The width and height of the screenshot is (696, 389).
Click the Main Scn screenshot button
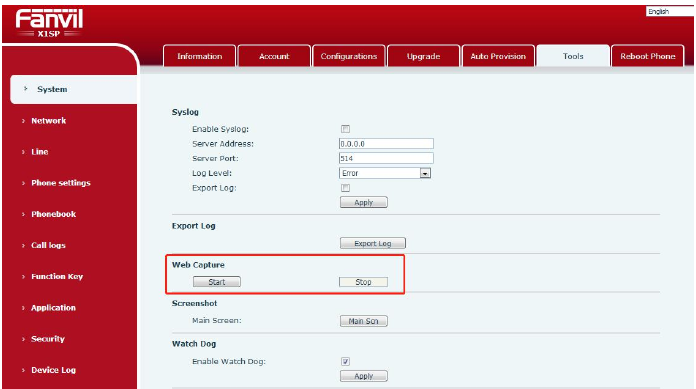[x=364, y=321]
